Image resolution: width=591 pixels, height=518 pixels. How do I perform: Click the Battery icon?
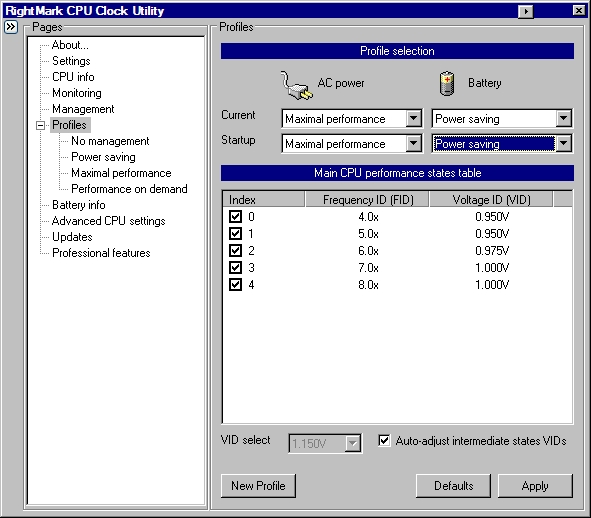tap(447, 84)
